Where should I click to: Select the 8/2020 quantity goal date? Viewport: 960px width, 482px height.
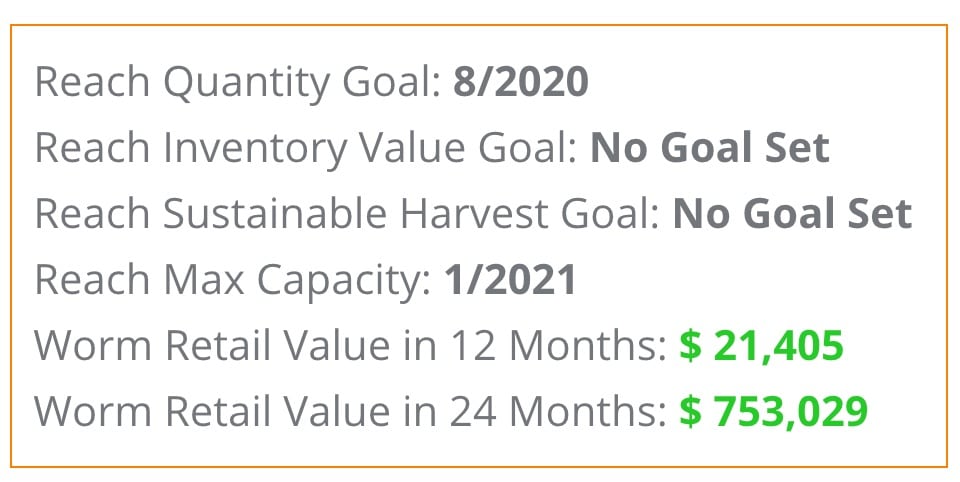(520, 81)
